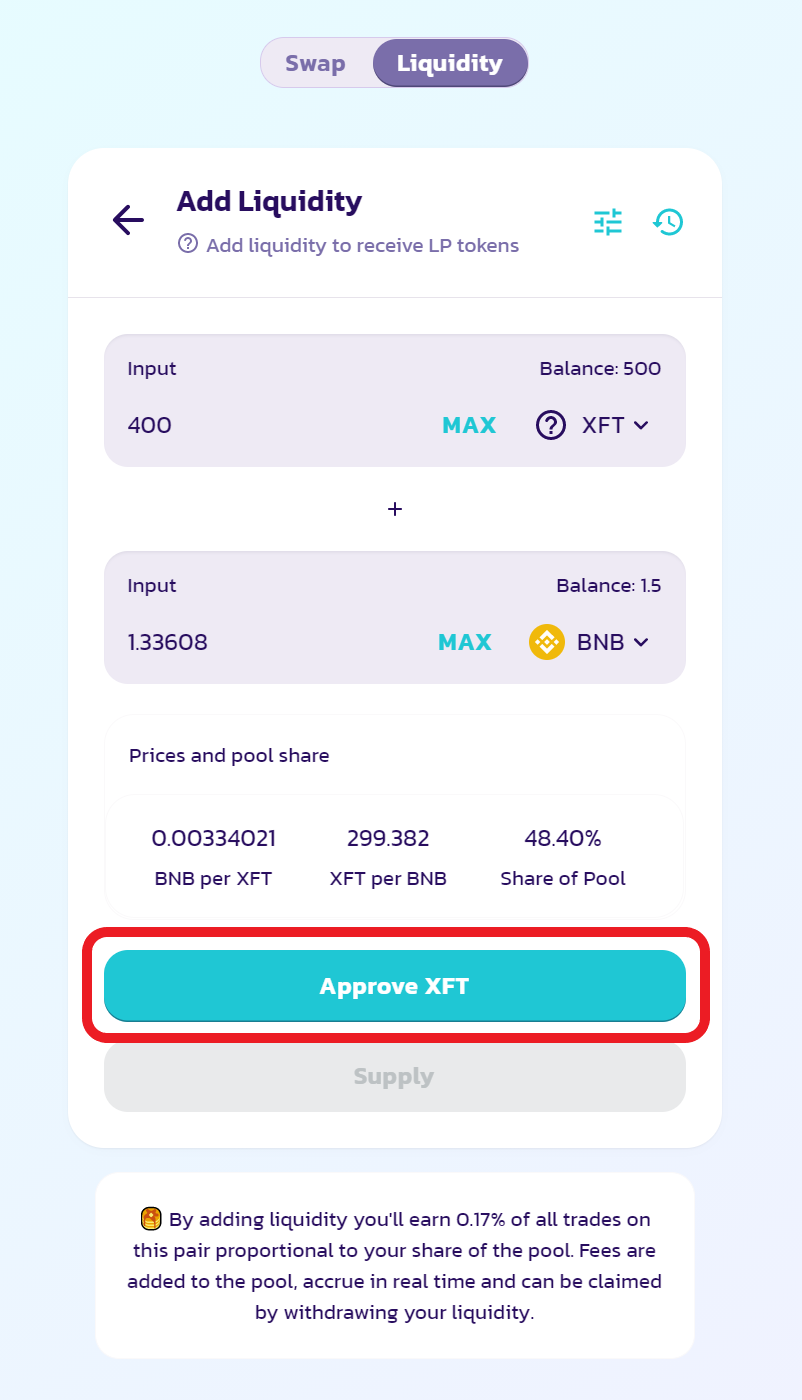Open transaction settings sliders icon
This screenshot has width=802, height=1400.
tap(608, 221)
